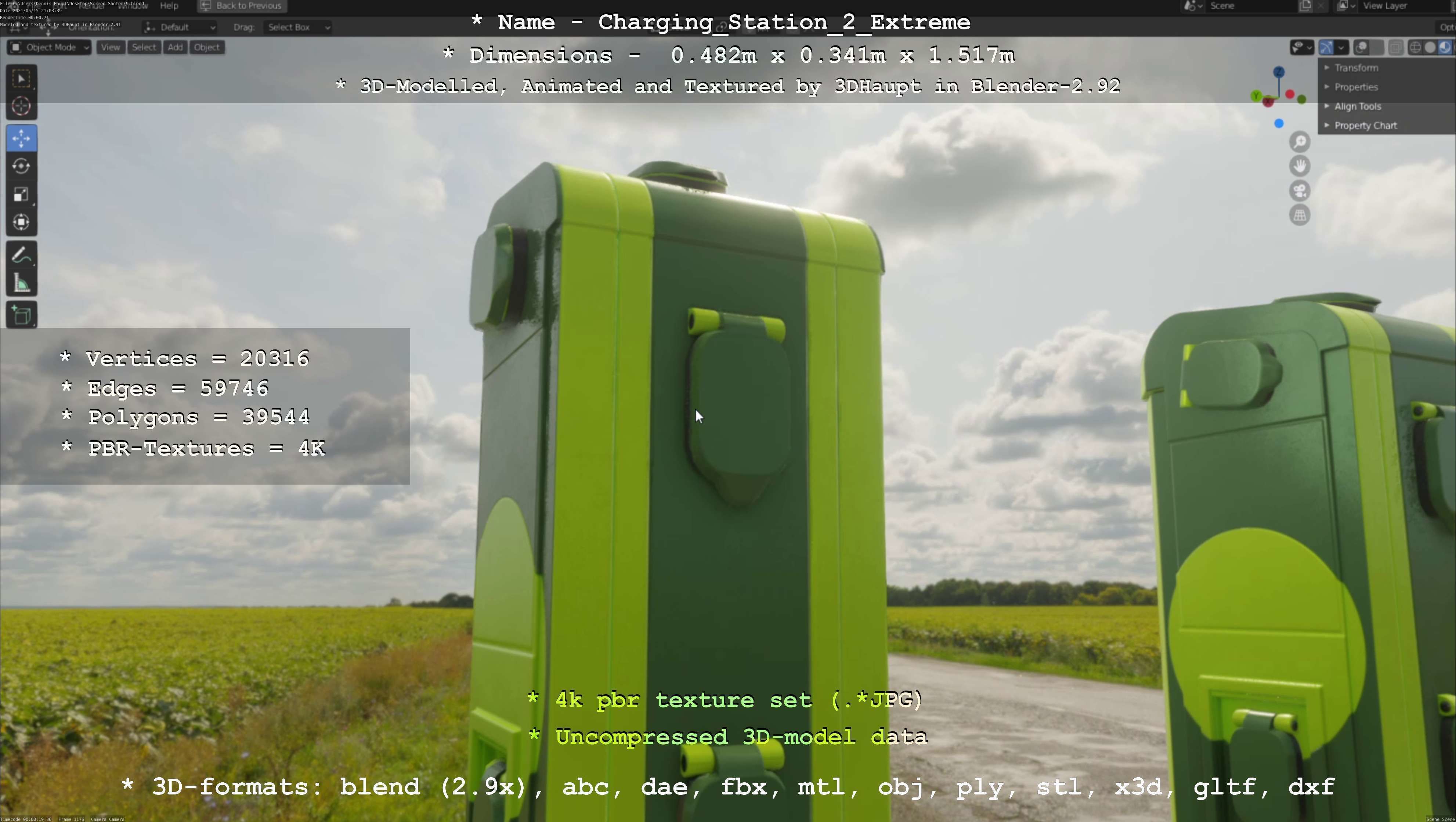The width and height of the screenshot is (1456, 822).
Task: Select the Select Box tool
Action: 21,79
